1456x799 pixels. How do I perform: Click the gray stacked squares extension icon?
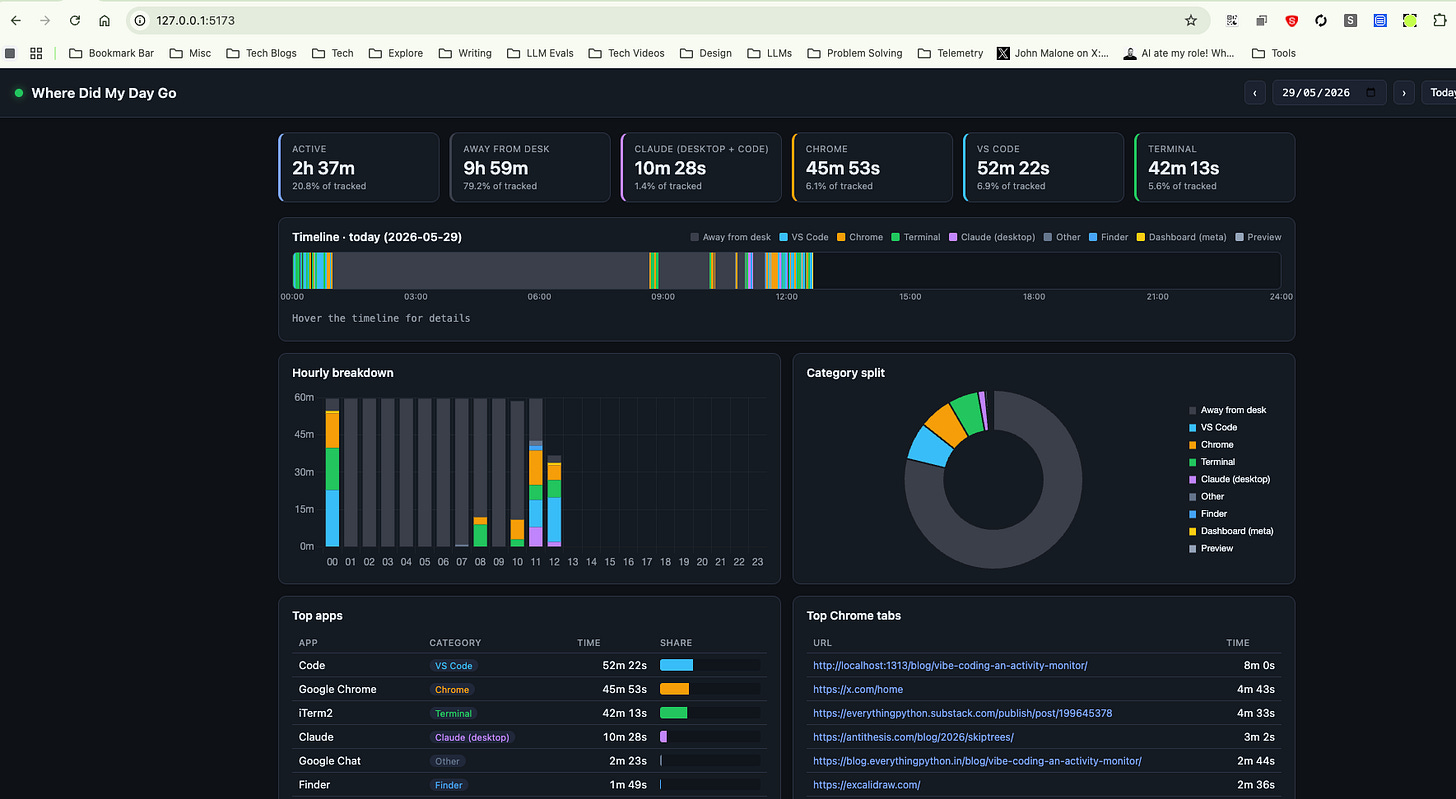click(1262, 20)
